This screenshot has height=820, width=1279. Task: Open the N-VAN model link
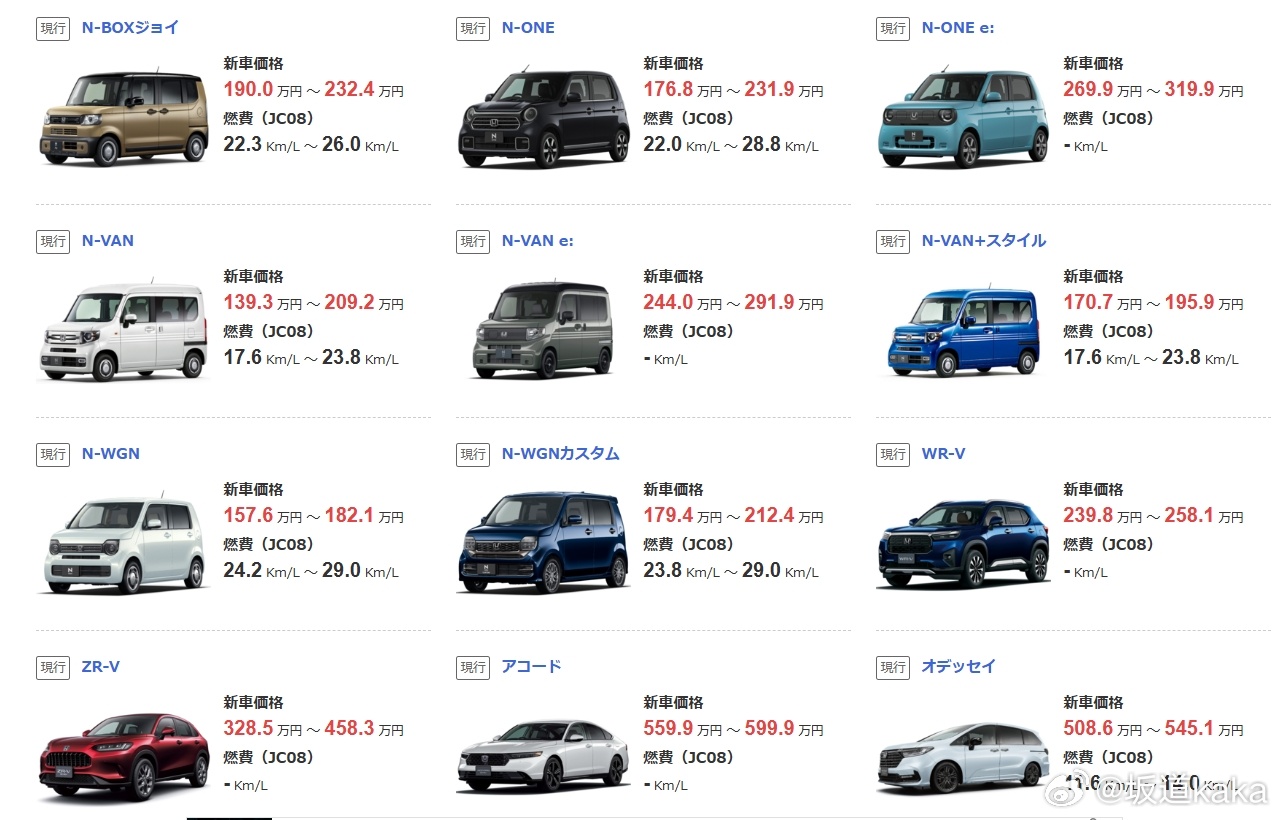tap(107, 241)
